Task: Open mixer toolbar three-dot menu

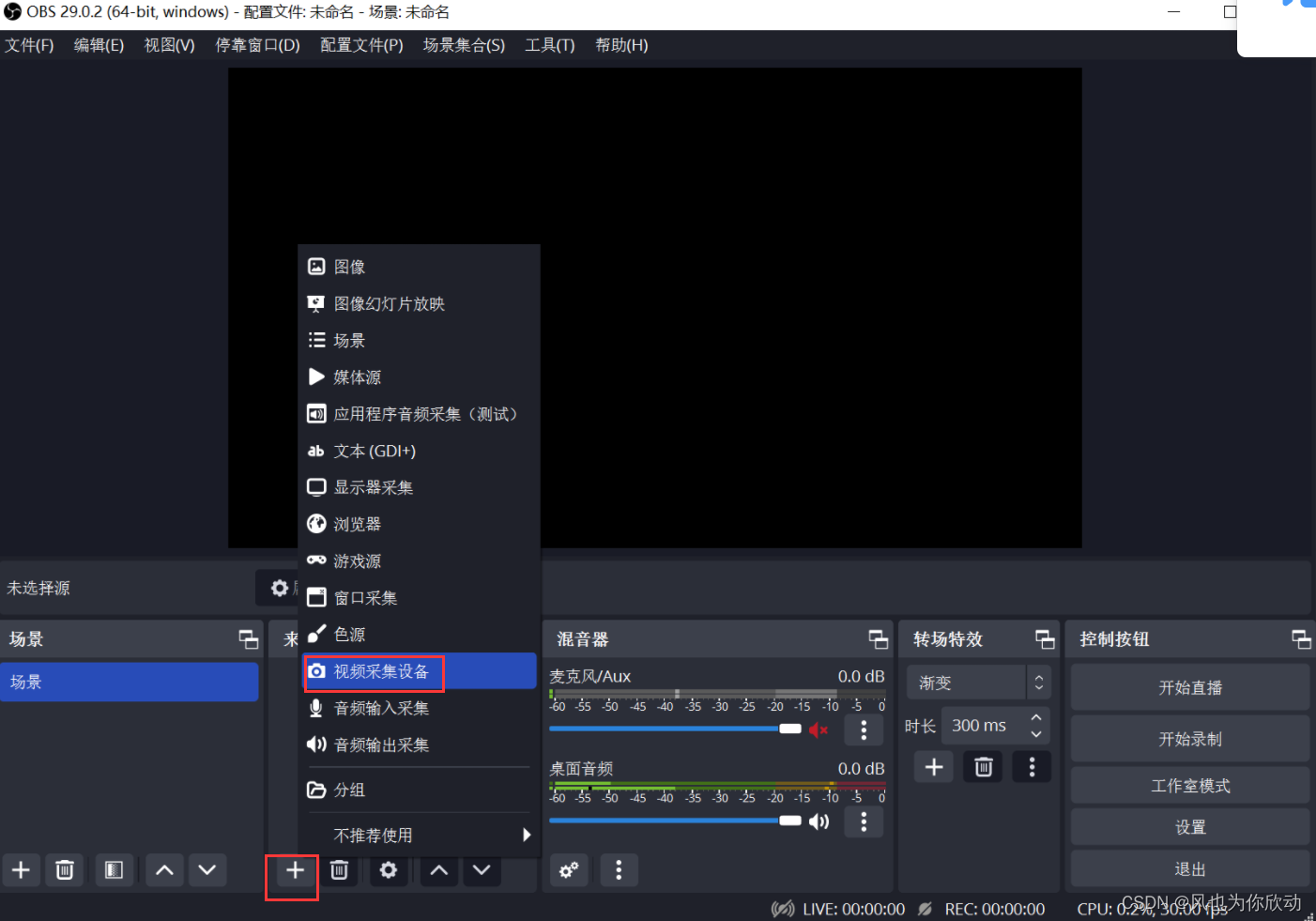Action: pos(619,870)
